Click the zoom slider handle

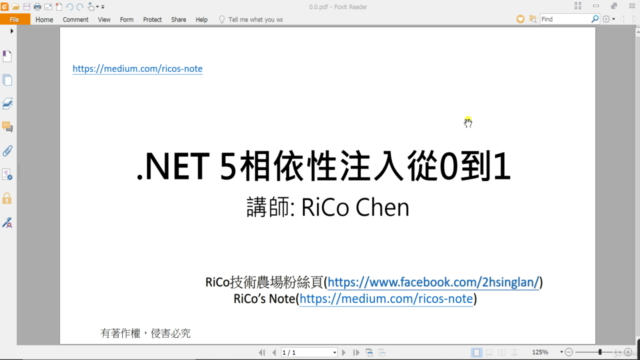pyautogui.click(x=600, y=352)
